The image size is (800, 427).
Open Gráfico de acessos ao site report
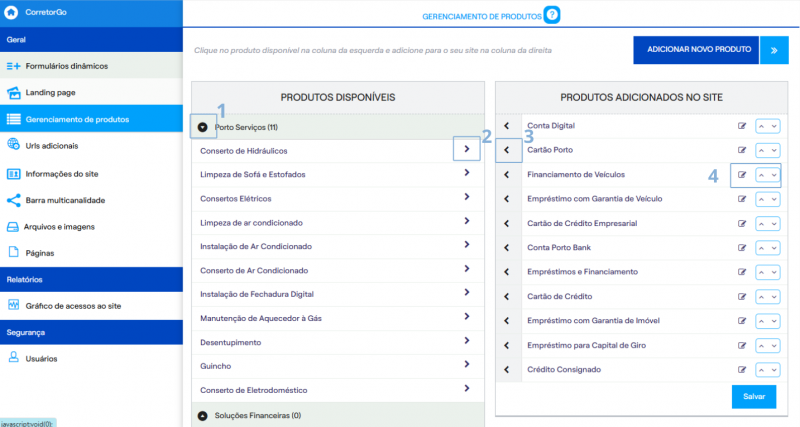click(x=91, y=306)
